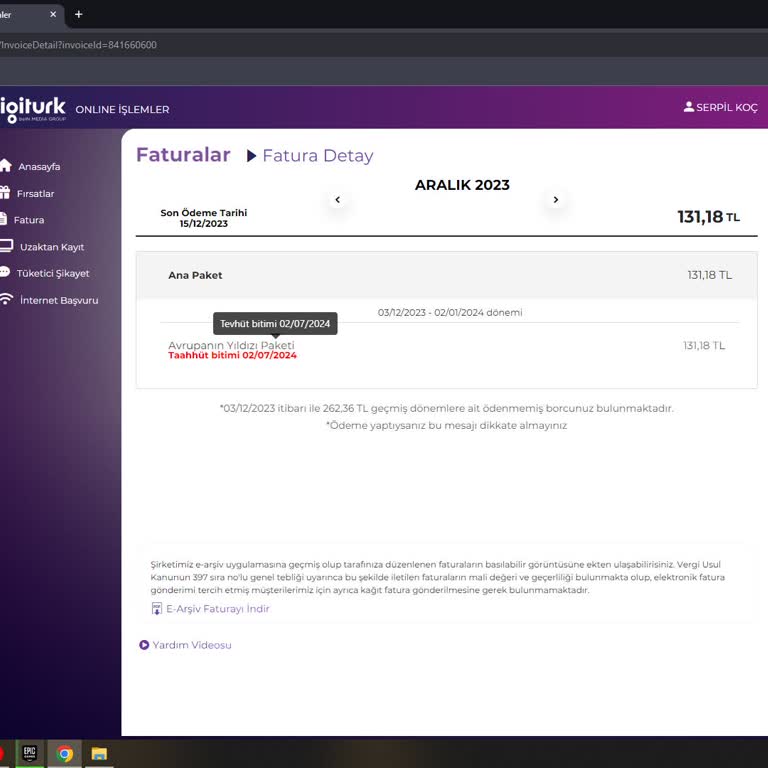Open File Explorer from the taskbar
The height and width of the screenshot is (768, 768).
tap(99, 753)
